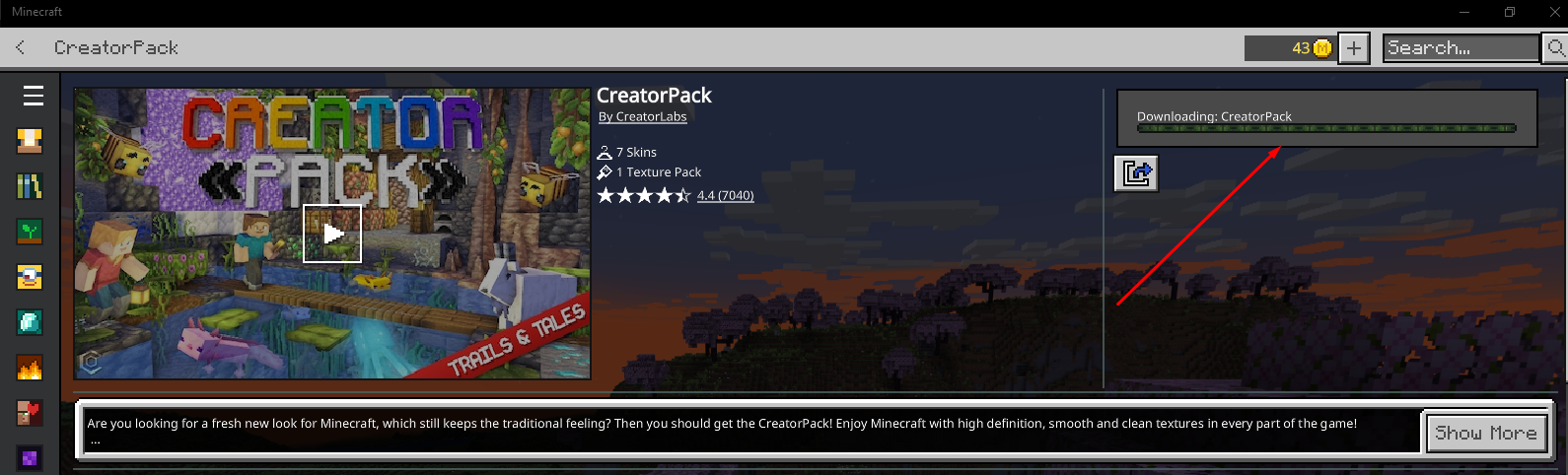Select the villager with heart icon
Viewport: 1568px width, 475px height.
click(30, 413)
